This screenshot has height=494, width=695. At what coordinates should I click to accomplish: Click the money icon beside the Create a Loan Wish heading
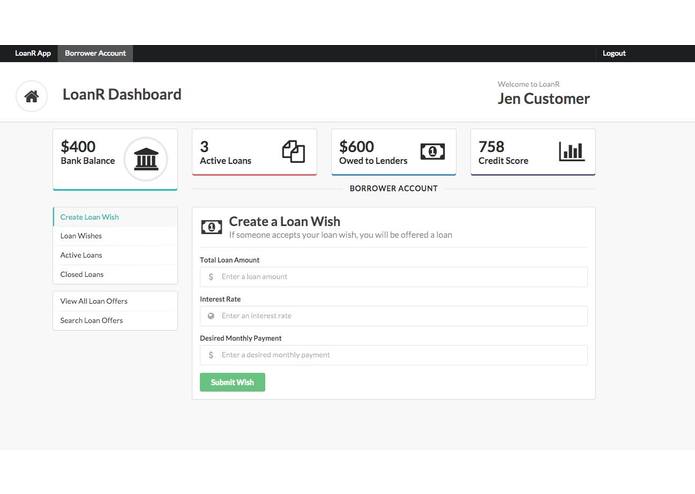pyautogui.click(x=211, y=227)
